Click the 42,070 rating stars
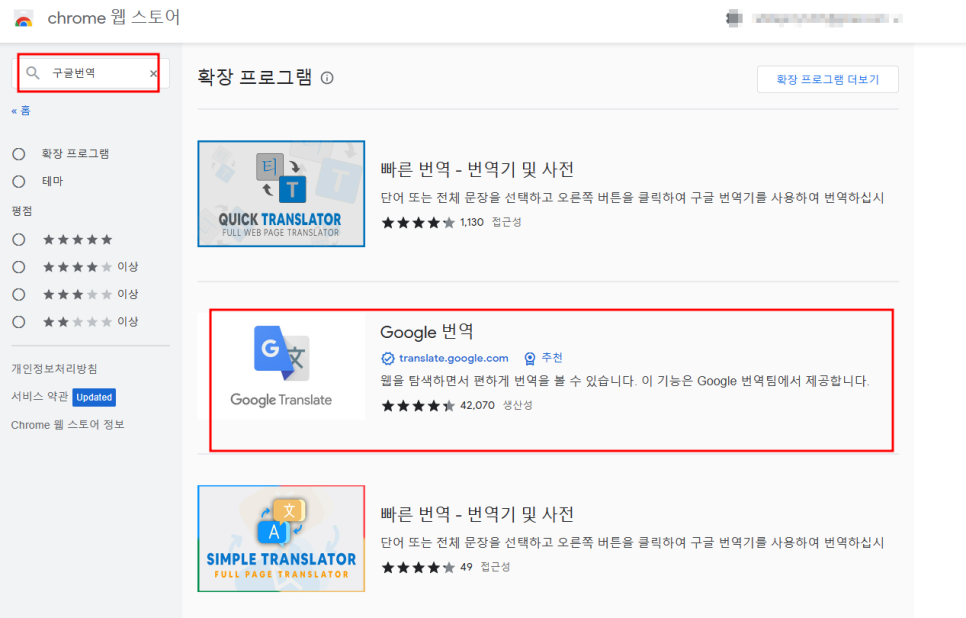 [x=418, y=405]
